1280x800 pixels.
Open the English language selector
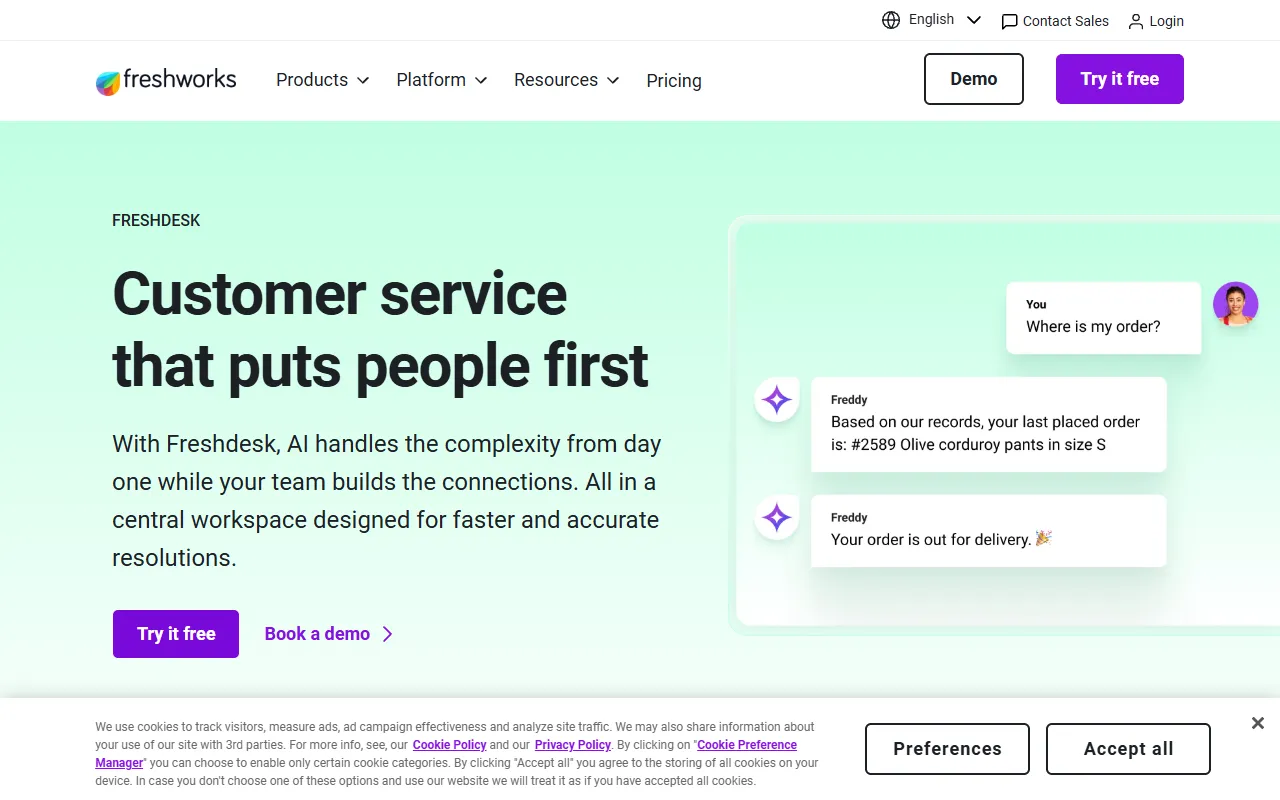(944, 20)
